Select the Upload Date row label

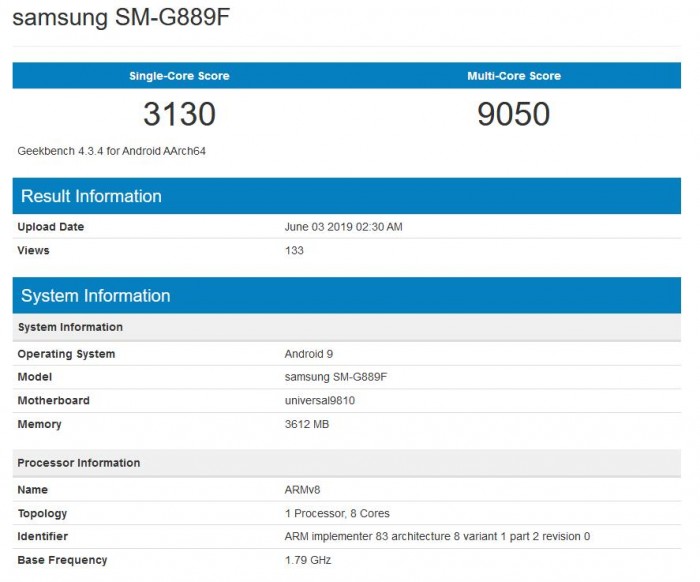(51, 227)
